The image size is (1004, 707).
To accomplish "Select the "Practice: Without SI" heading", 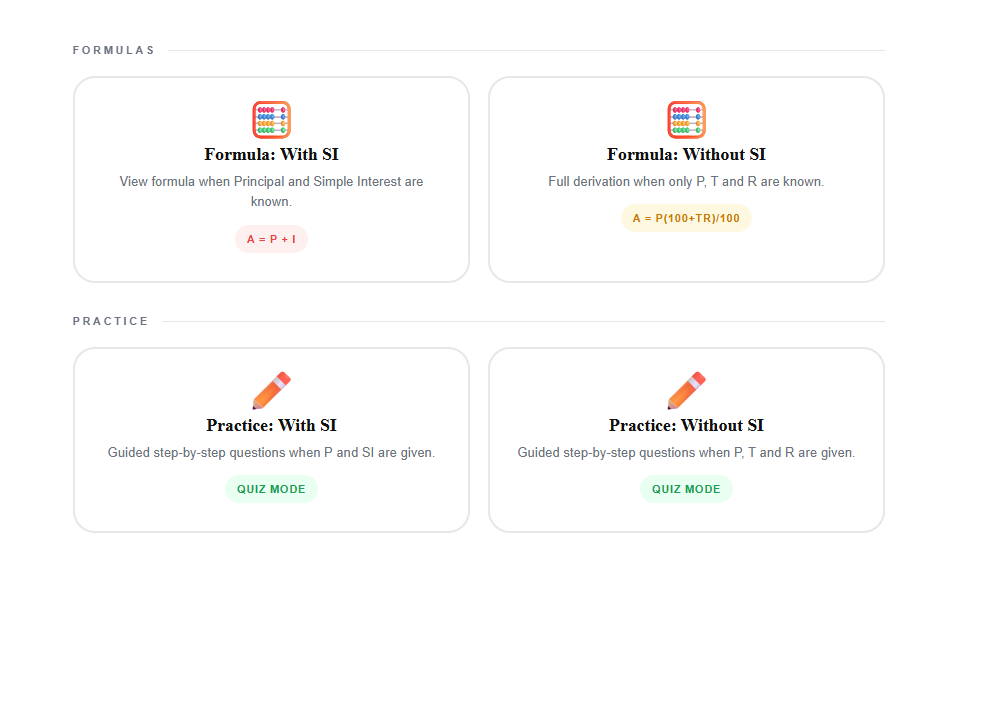I will (686, 425).
